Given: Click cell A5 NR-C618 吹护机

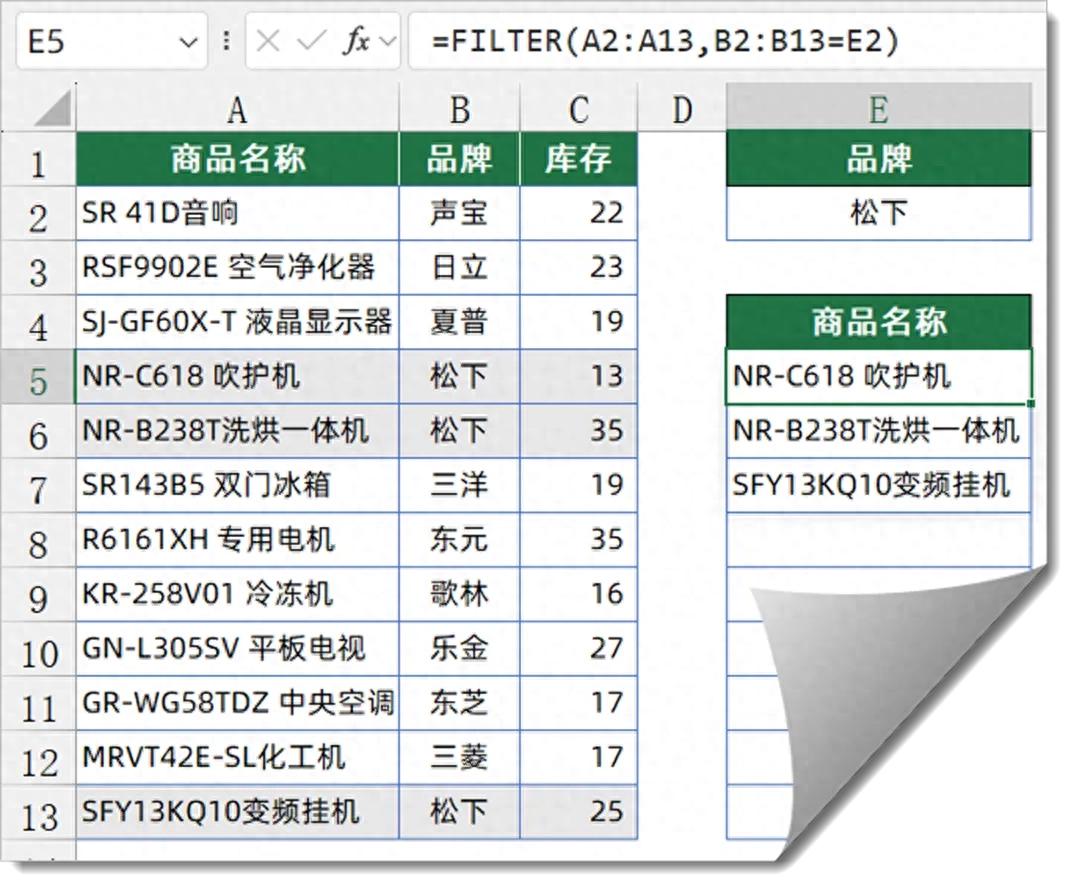Looking at the screenshot, I should [x=237, y=377].
